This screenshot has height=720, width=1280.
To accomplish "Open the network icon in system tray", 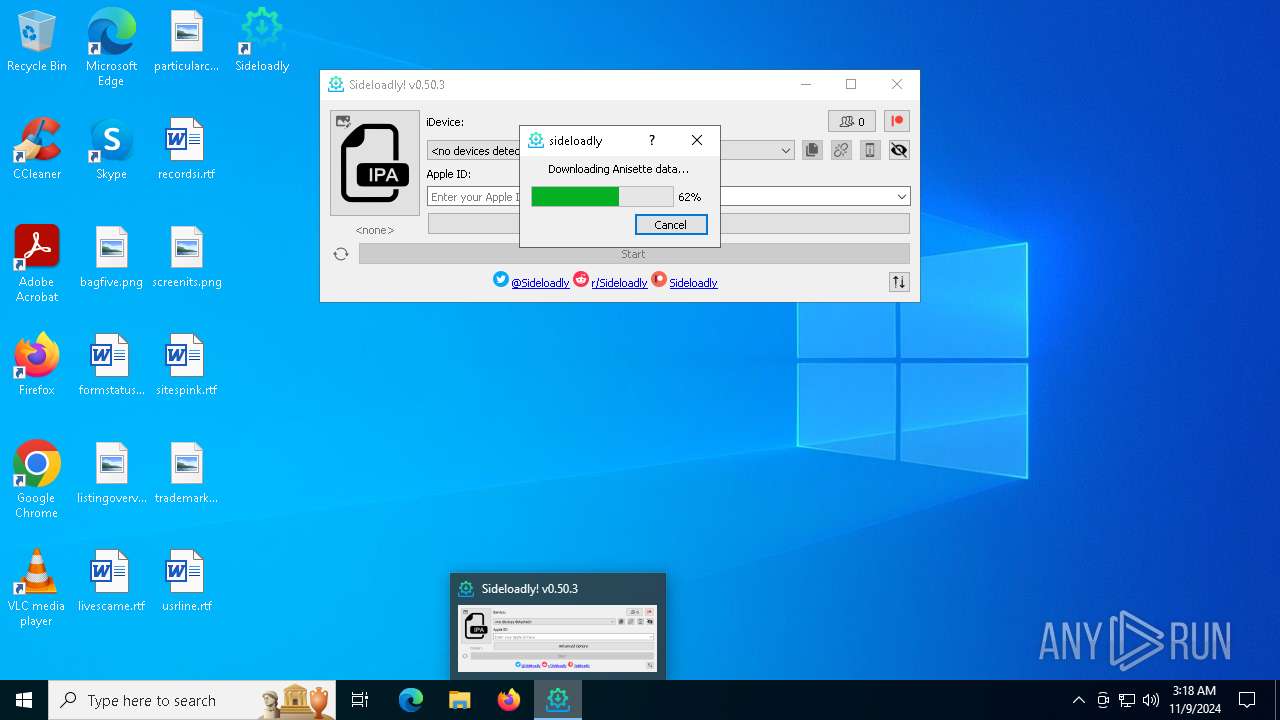I will (x=1127, y=700).
